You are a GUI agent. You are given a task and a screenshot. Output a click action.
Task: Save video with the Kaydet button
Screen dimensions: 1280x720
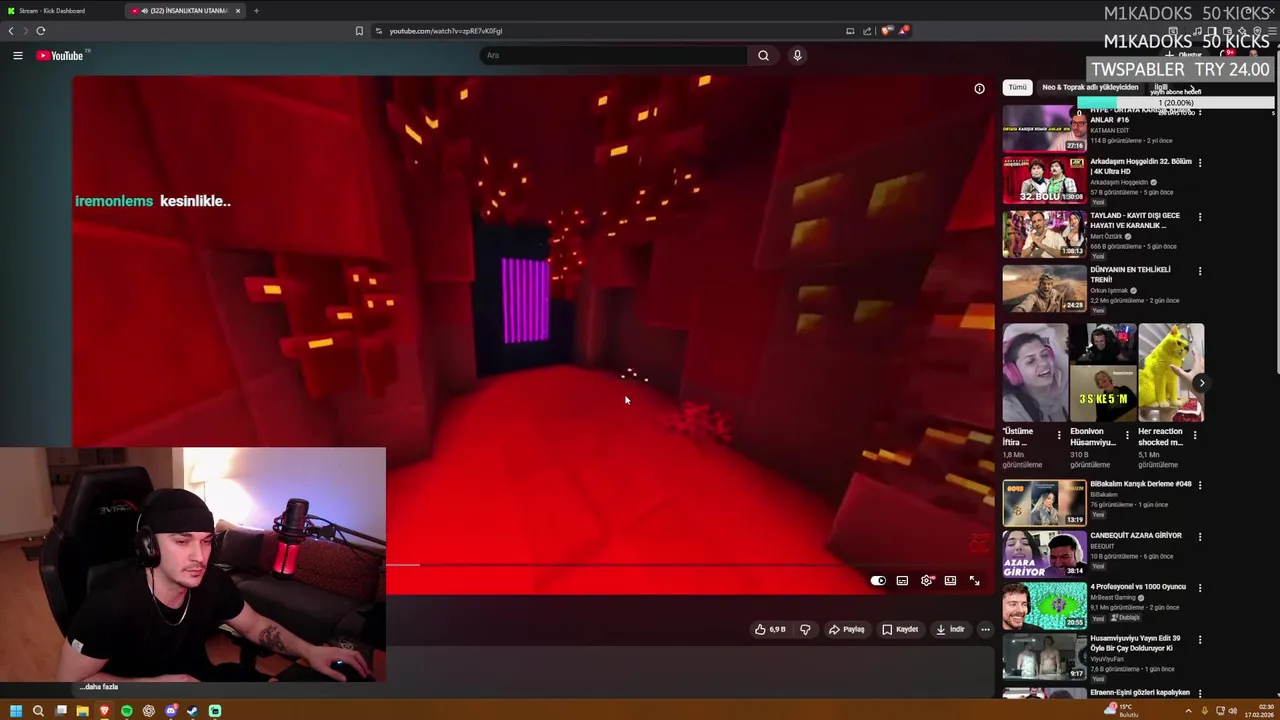pyautogui.click(x=900, y=629)
